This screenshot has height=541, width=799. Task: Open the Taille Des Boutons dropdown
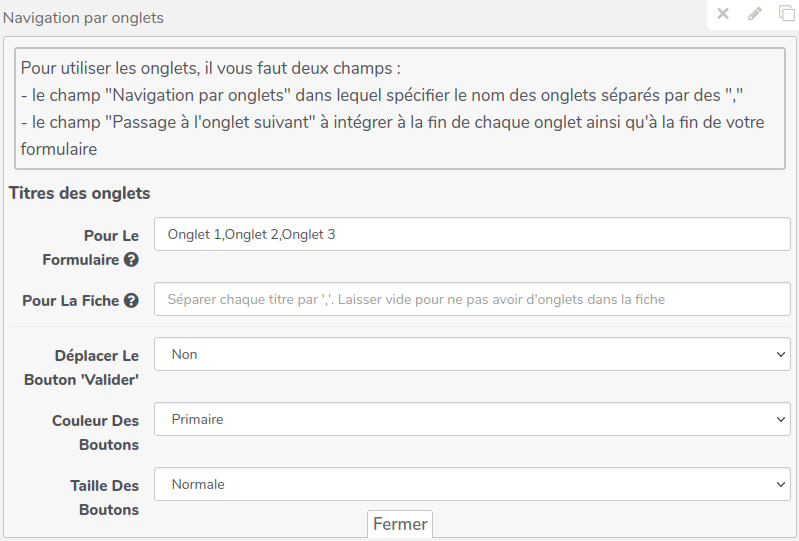[x=472, y=484]
